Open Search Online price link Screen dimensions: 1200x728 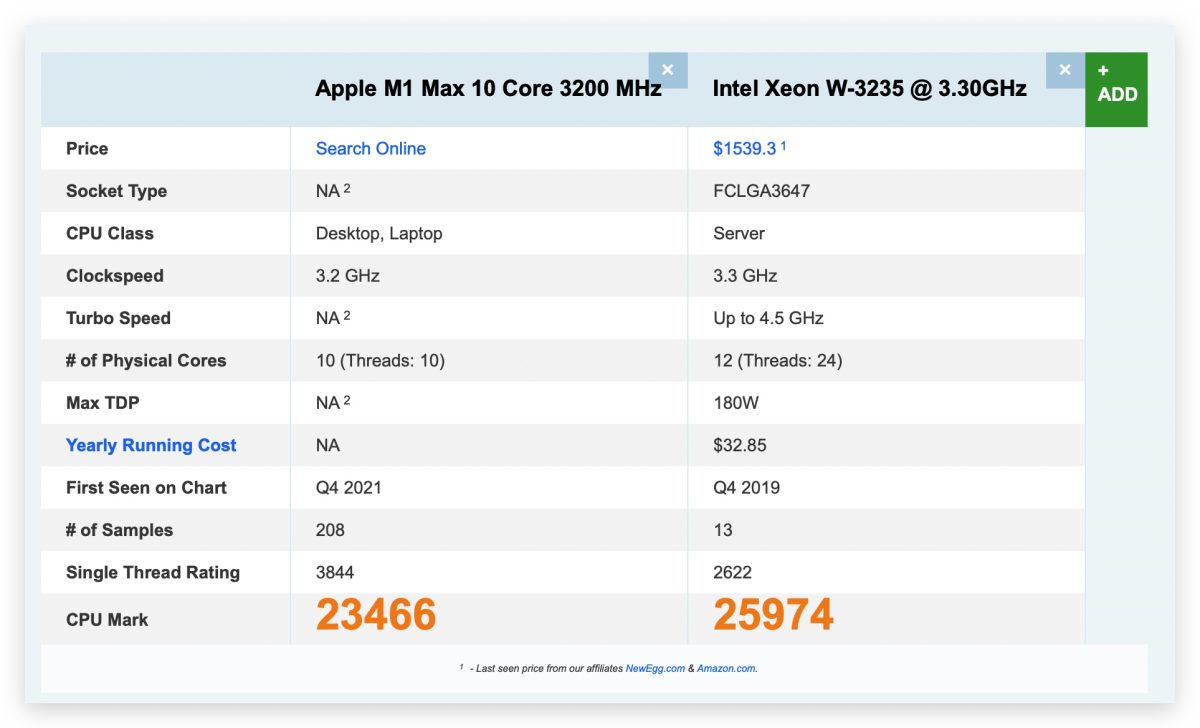(371, 148)
